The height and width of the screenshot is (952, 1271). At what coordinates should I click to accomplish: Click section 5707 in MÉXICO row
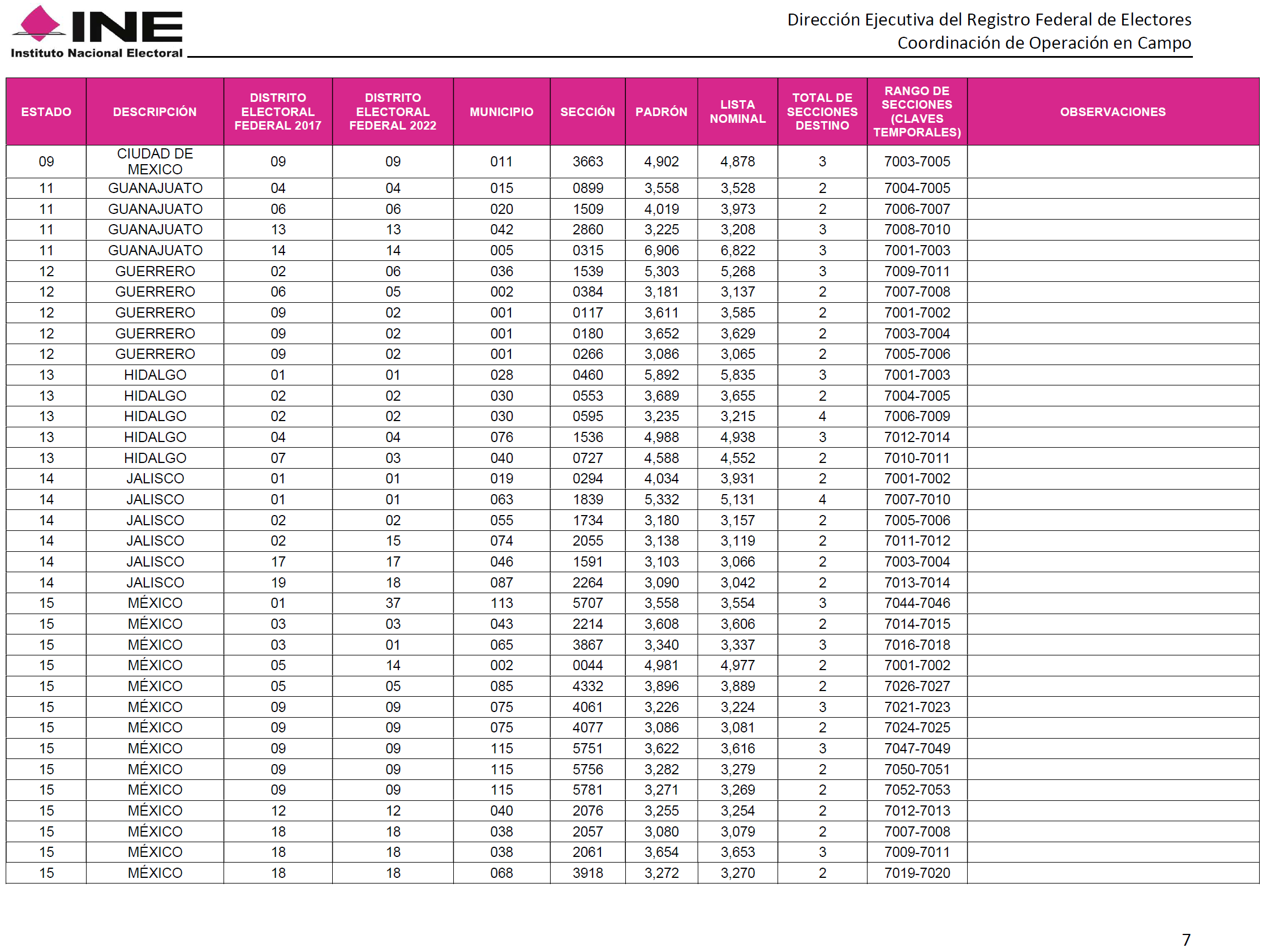click(x=587, y=603)
